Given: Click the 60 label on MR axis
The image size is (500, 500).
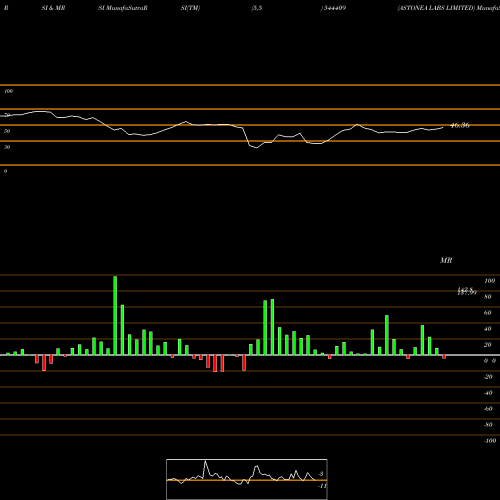Looking at the screenshot, I should click(488, 313).
